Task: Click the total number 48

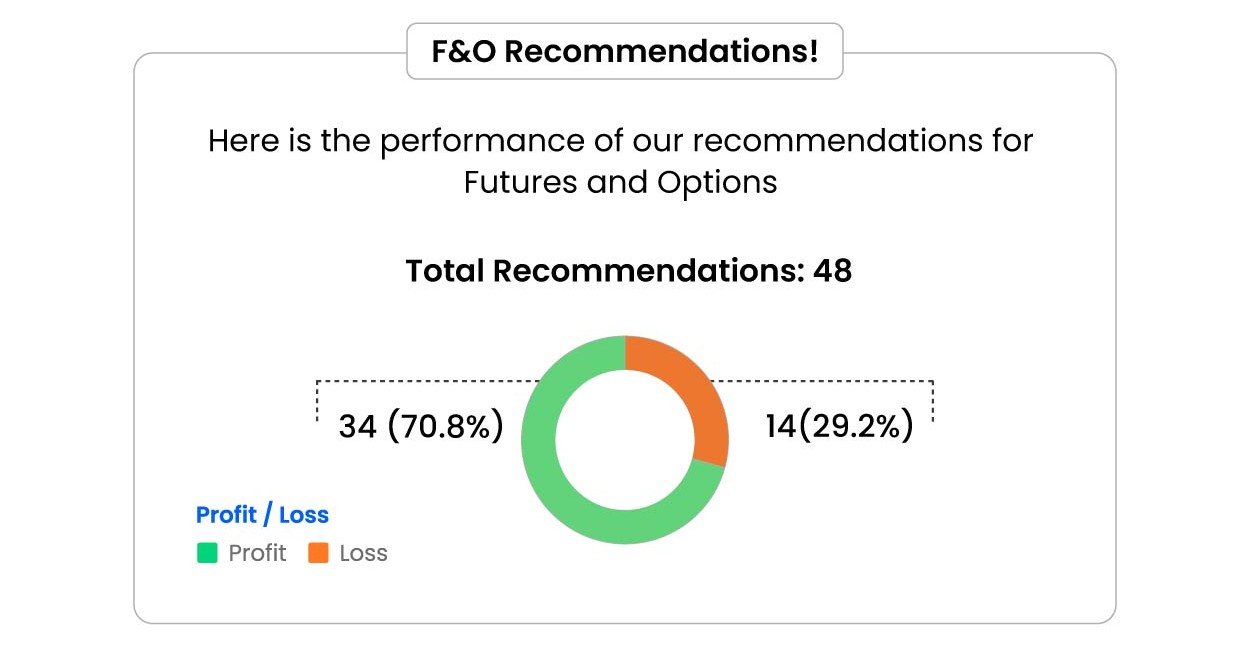Action: coord(832,271)
